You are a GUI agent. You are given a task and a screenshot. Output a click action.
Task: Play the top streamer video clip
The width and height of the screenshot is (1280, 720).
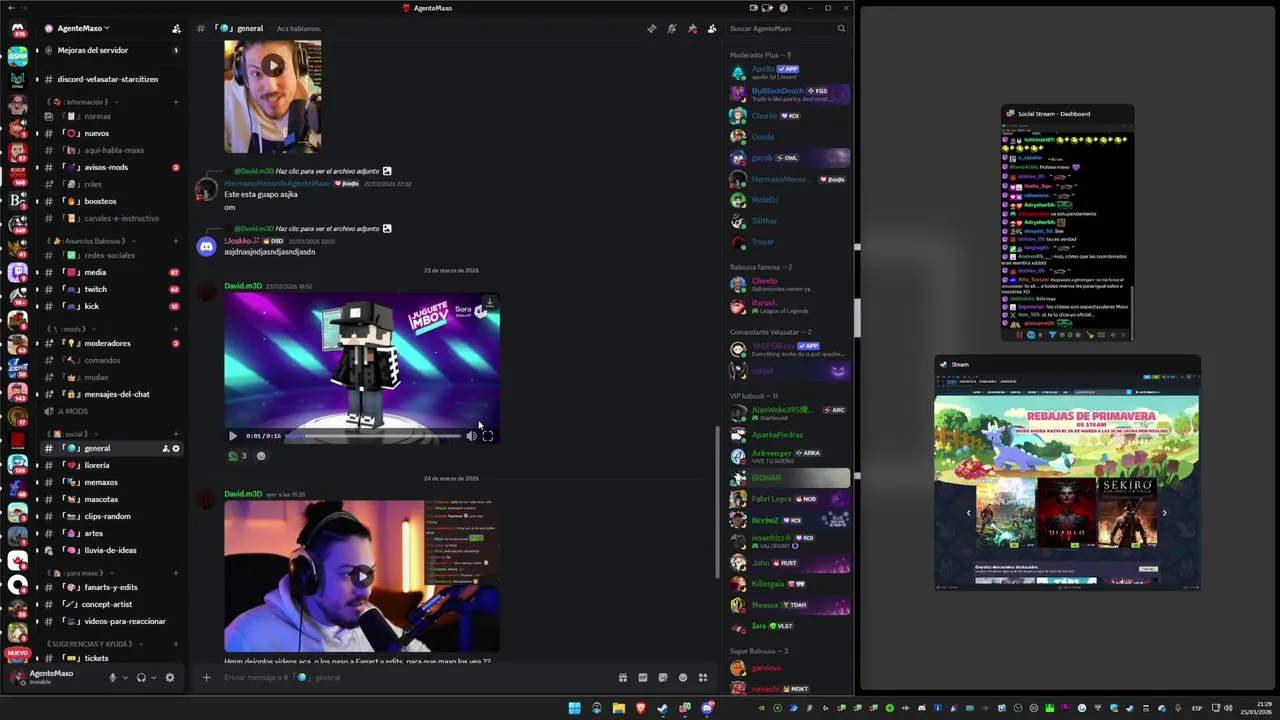point(273,67)
